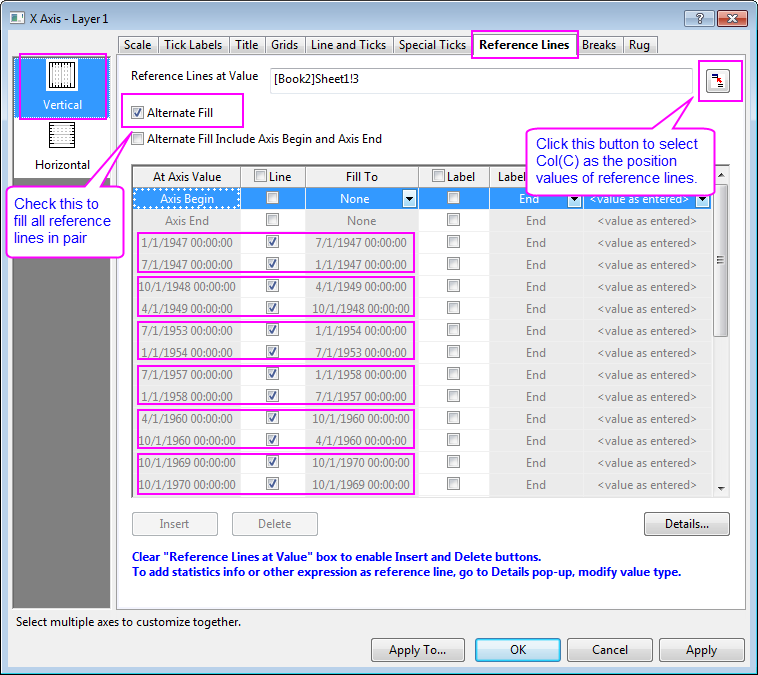This screenshot has height=675, width=758.
Task: Click the range selector button beside value box
Action: tap(717, 82)
